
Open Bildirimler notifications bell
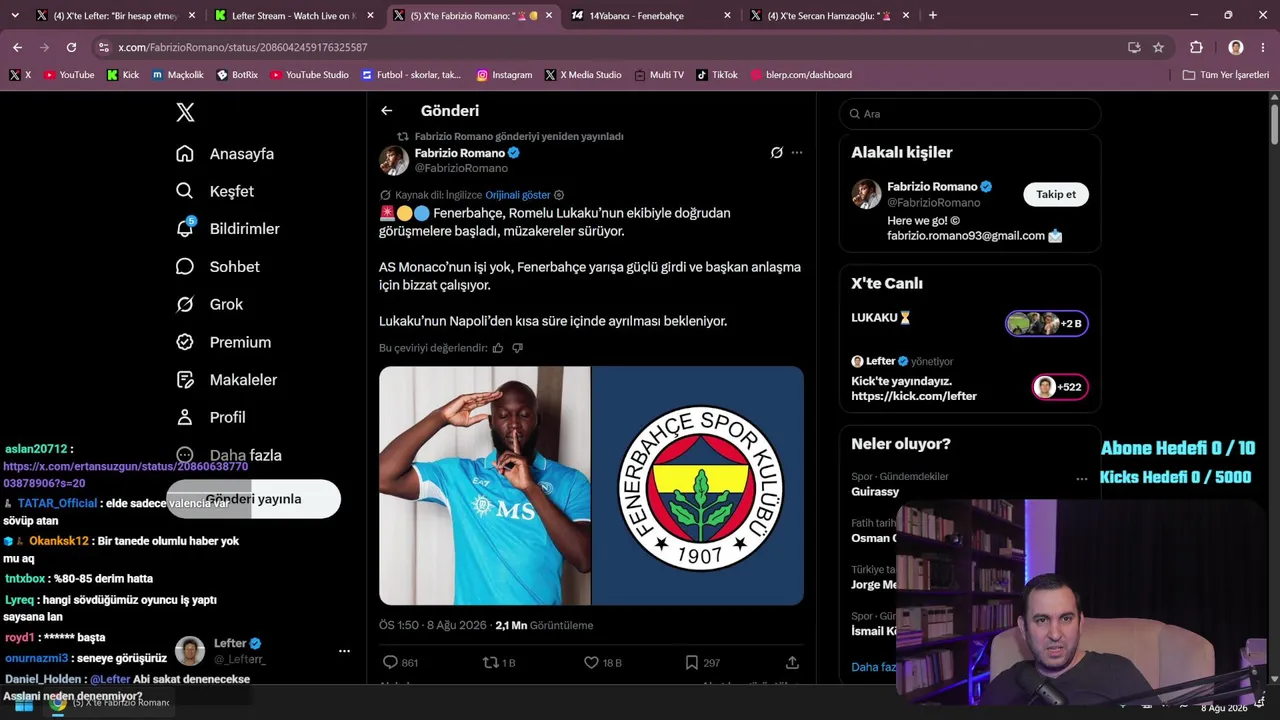tap(228, 229)
